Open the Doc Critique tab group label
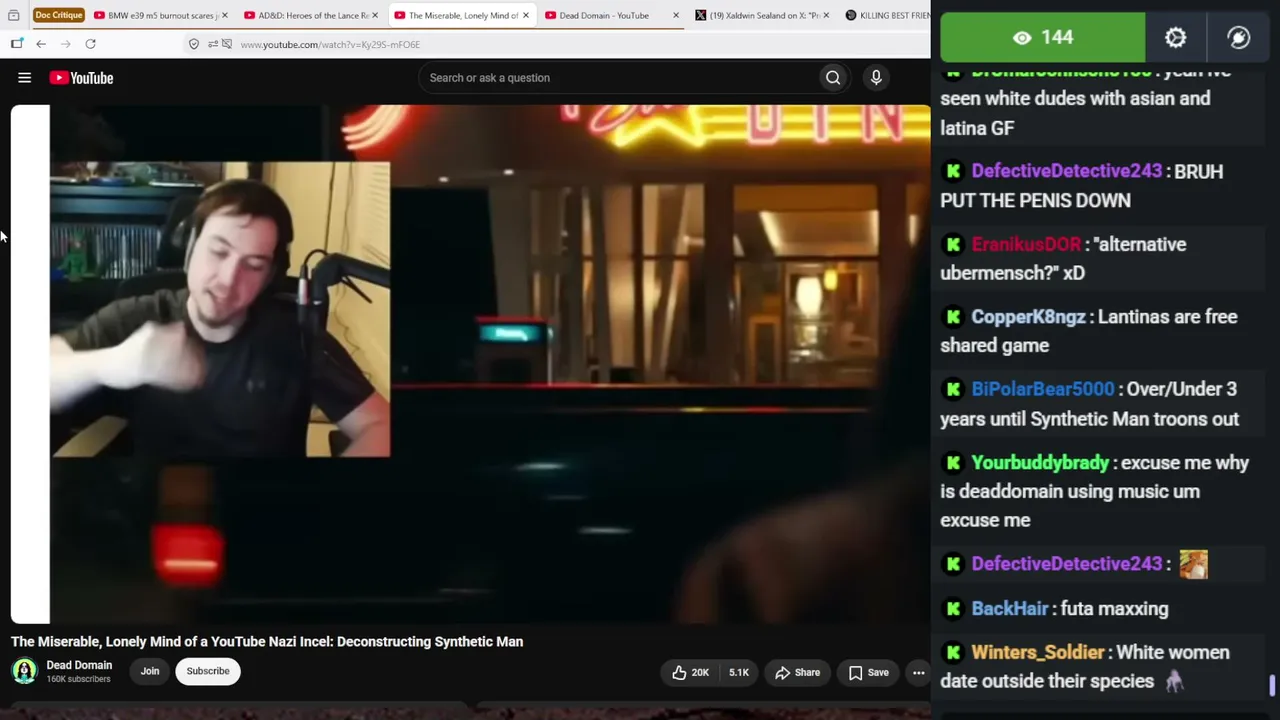Screen dimensions: 1280x720 point(59,15)
